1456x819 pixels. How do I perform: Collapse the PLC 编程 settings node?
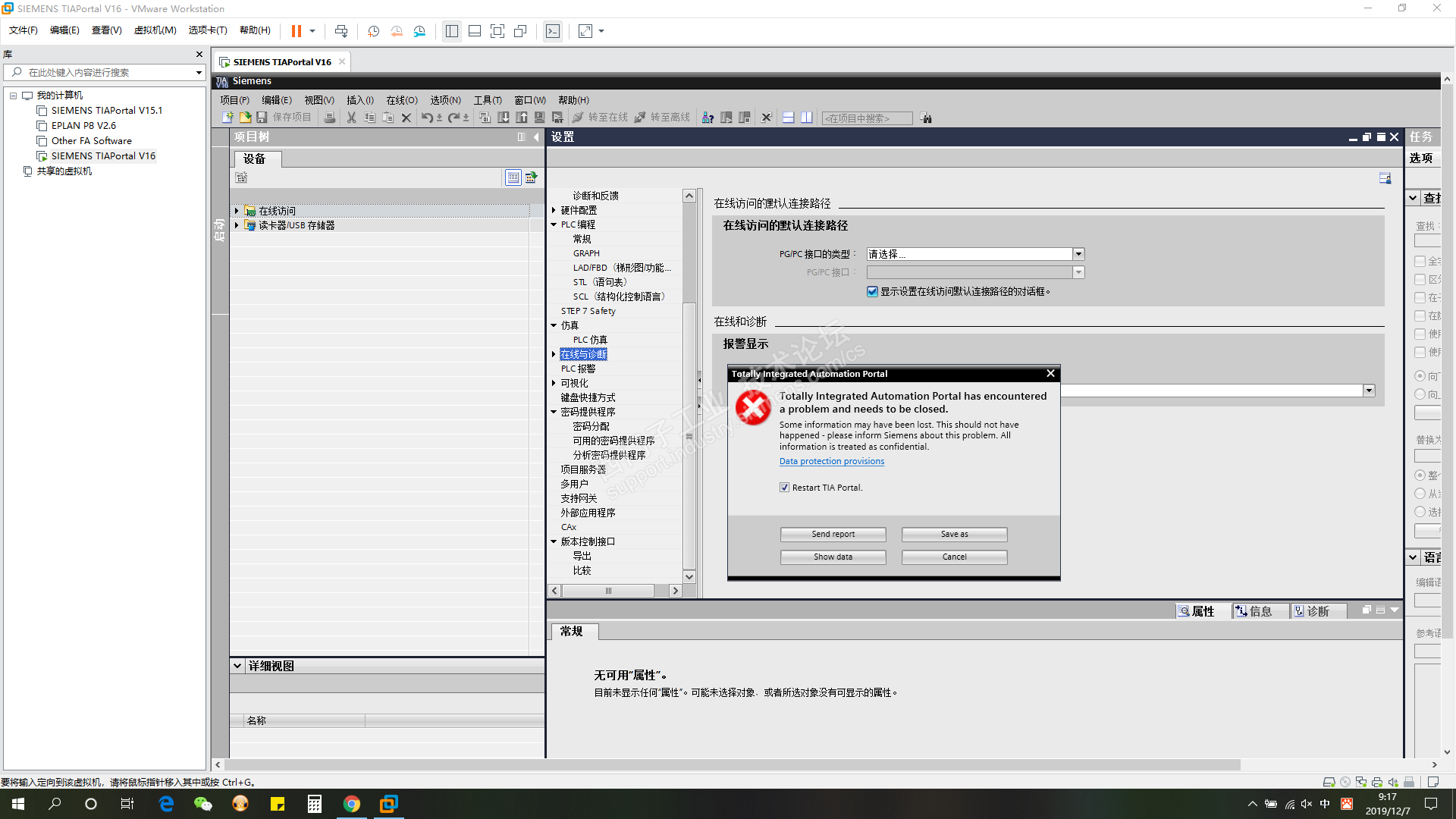pyautogui.click(x=554, y=224)
